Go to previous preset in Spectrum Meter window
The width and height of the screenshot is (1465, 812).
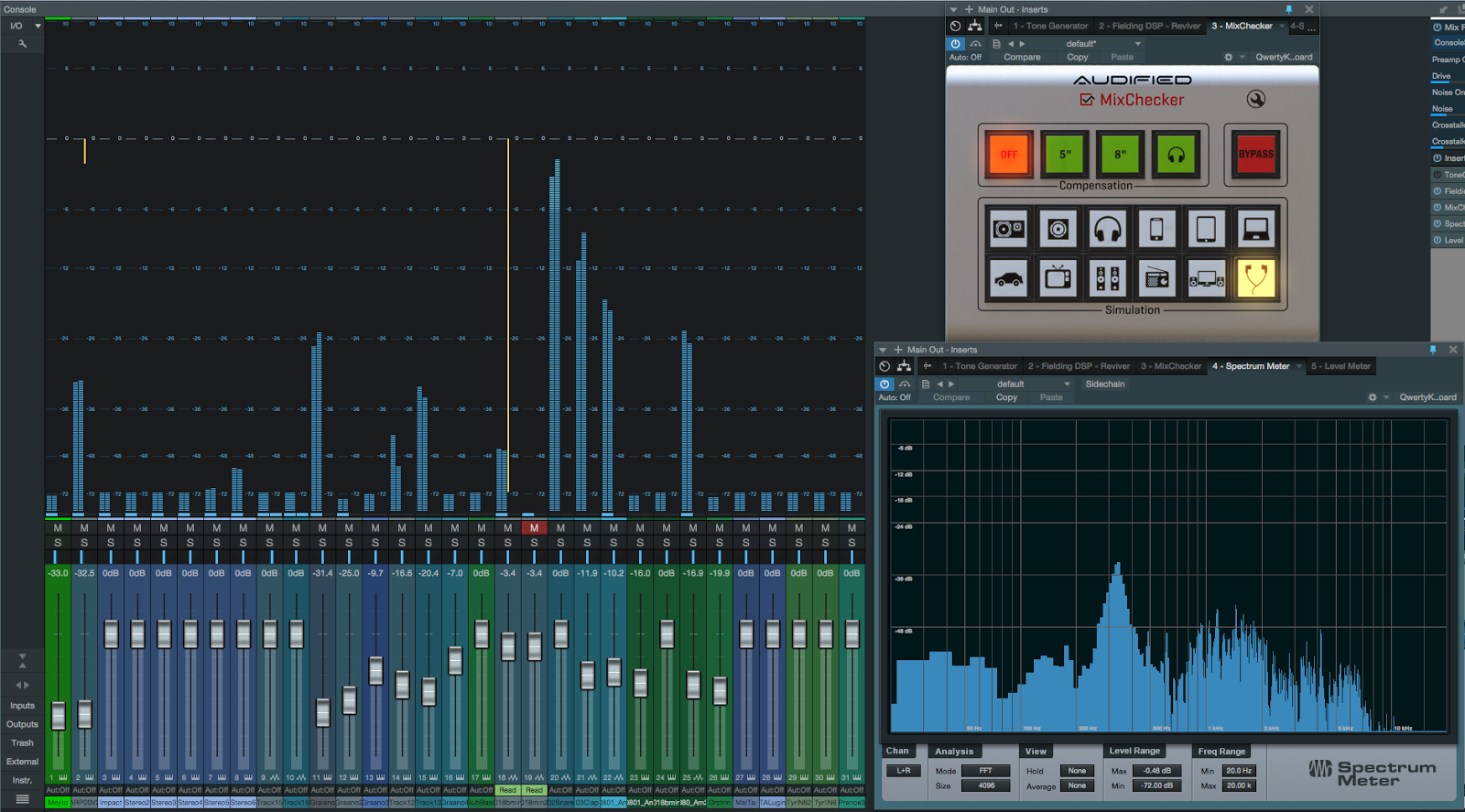point(940,384)
